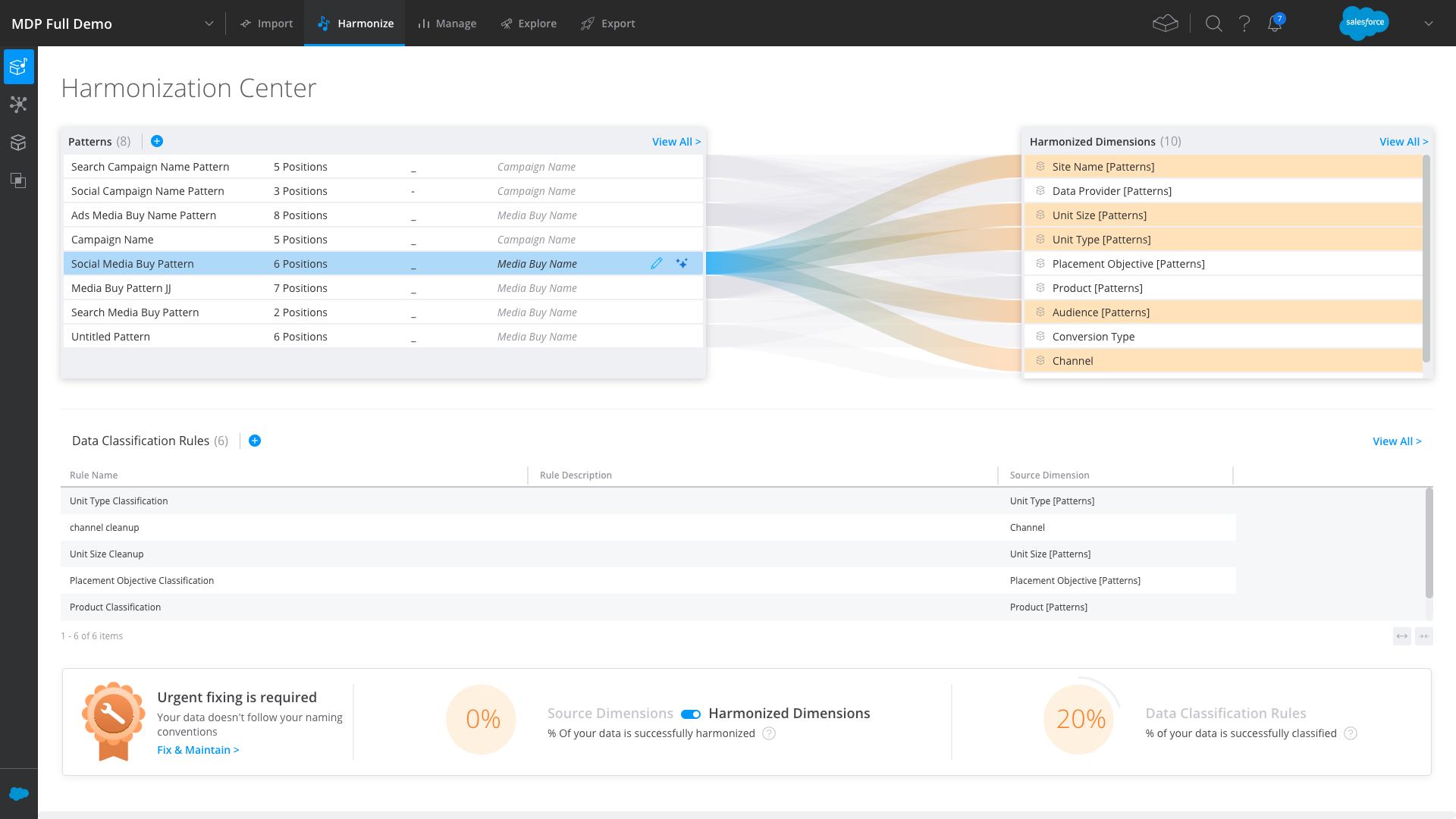
Task: Add a new pattern with the plus icon
Action: pos(157,141)
